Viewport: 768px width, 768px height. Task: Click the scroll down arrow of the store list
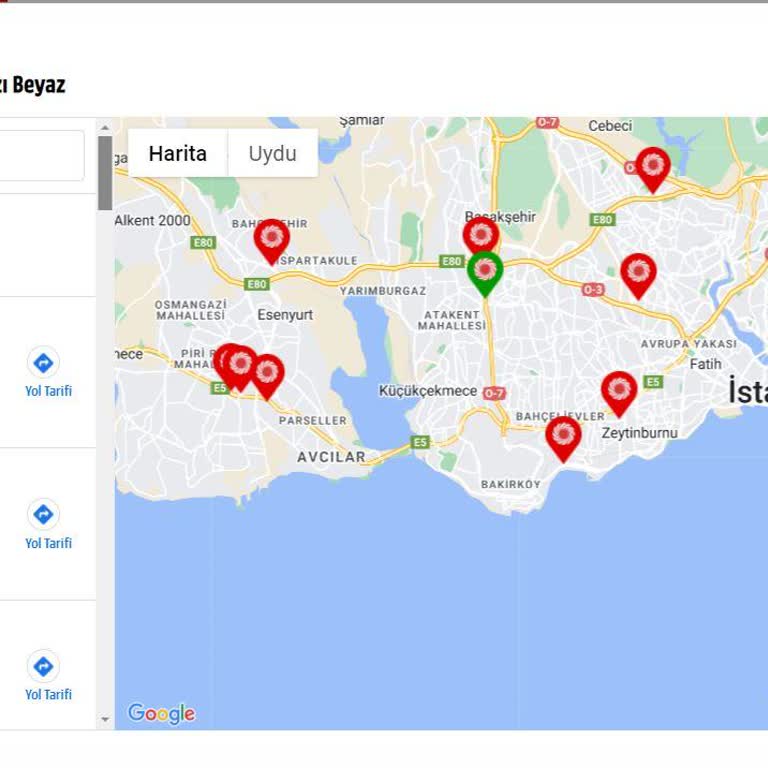(x=105, y=719)
